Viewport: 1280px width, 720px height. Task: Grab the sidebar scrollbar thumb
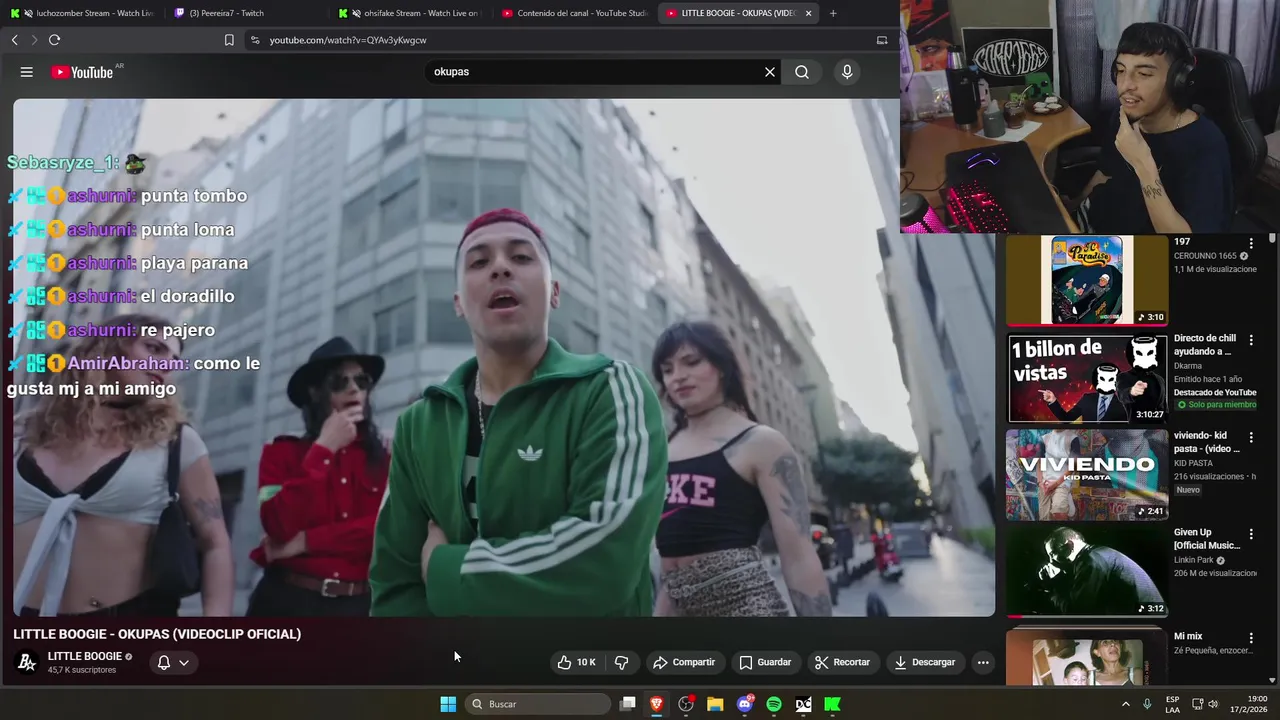coord(1272,239)
